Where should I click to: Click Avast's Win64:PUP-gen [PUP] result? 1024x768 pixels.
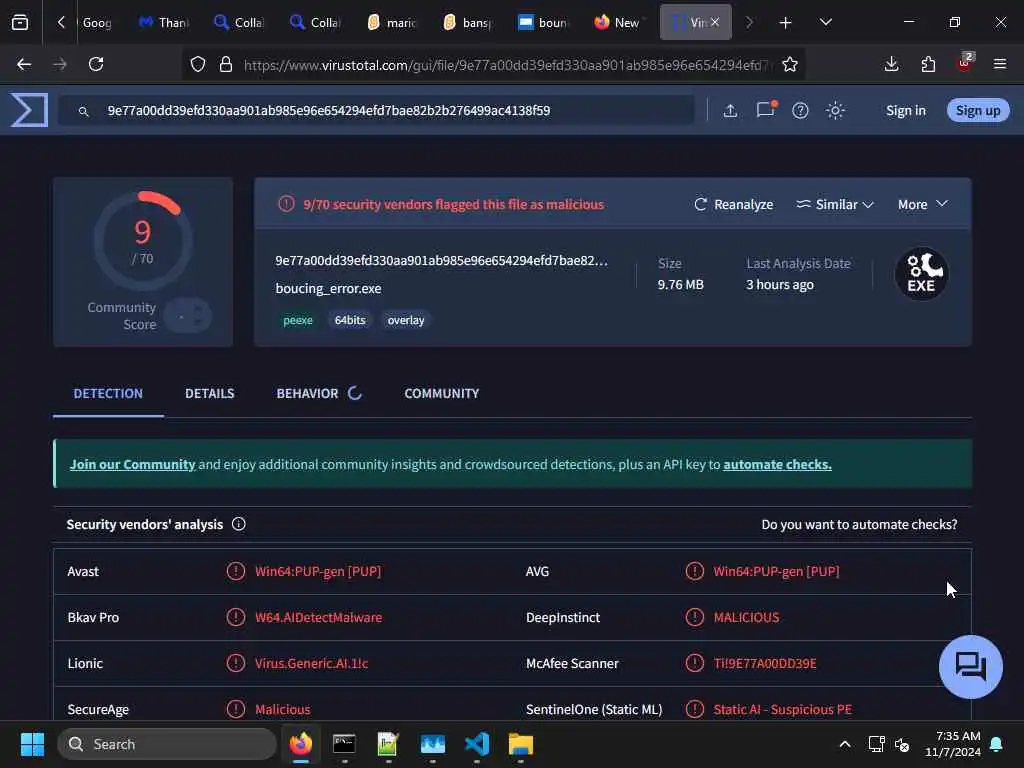coord(318,571)
